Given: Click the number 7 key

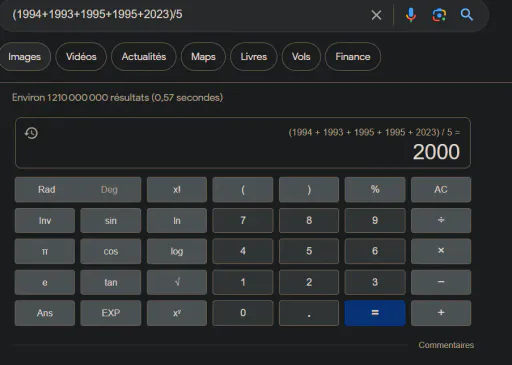Looking at the screenshot, I should [243, 220].
